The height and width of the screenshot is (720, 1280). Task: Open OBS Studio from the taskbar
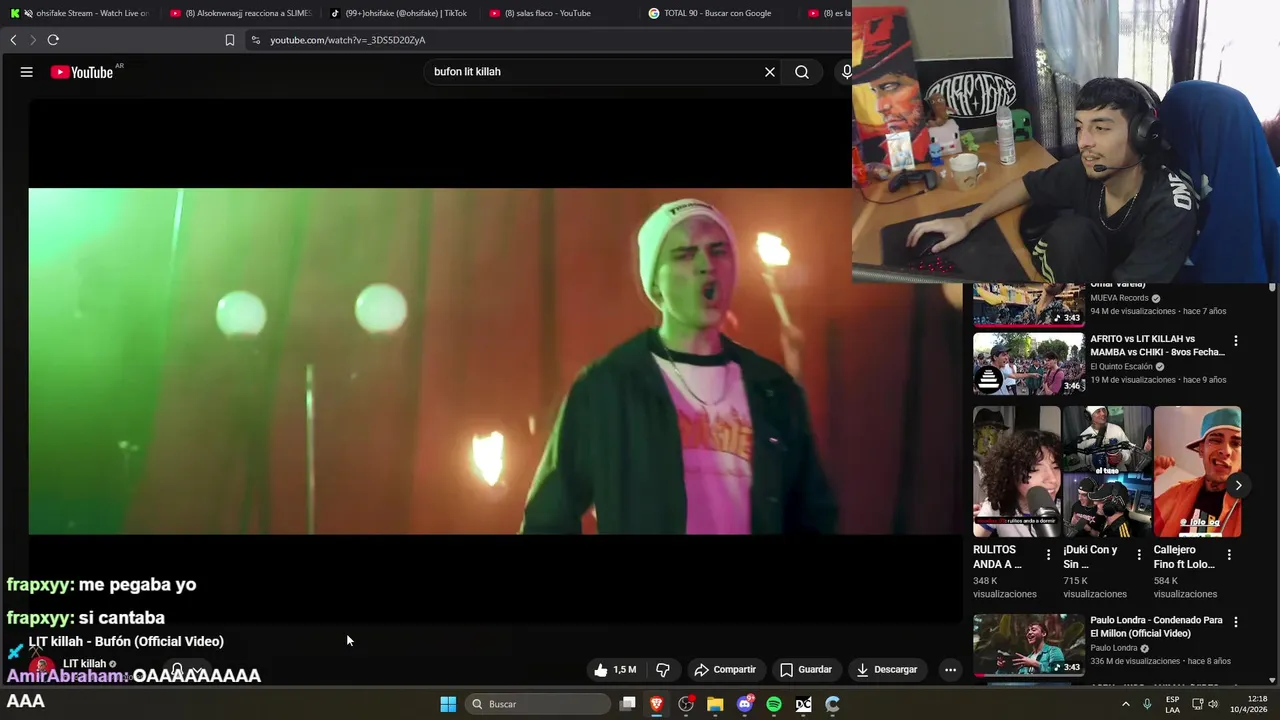[686, 704]
